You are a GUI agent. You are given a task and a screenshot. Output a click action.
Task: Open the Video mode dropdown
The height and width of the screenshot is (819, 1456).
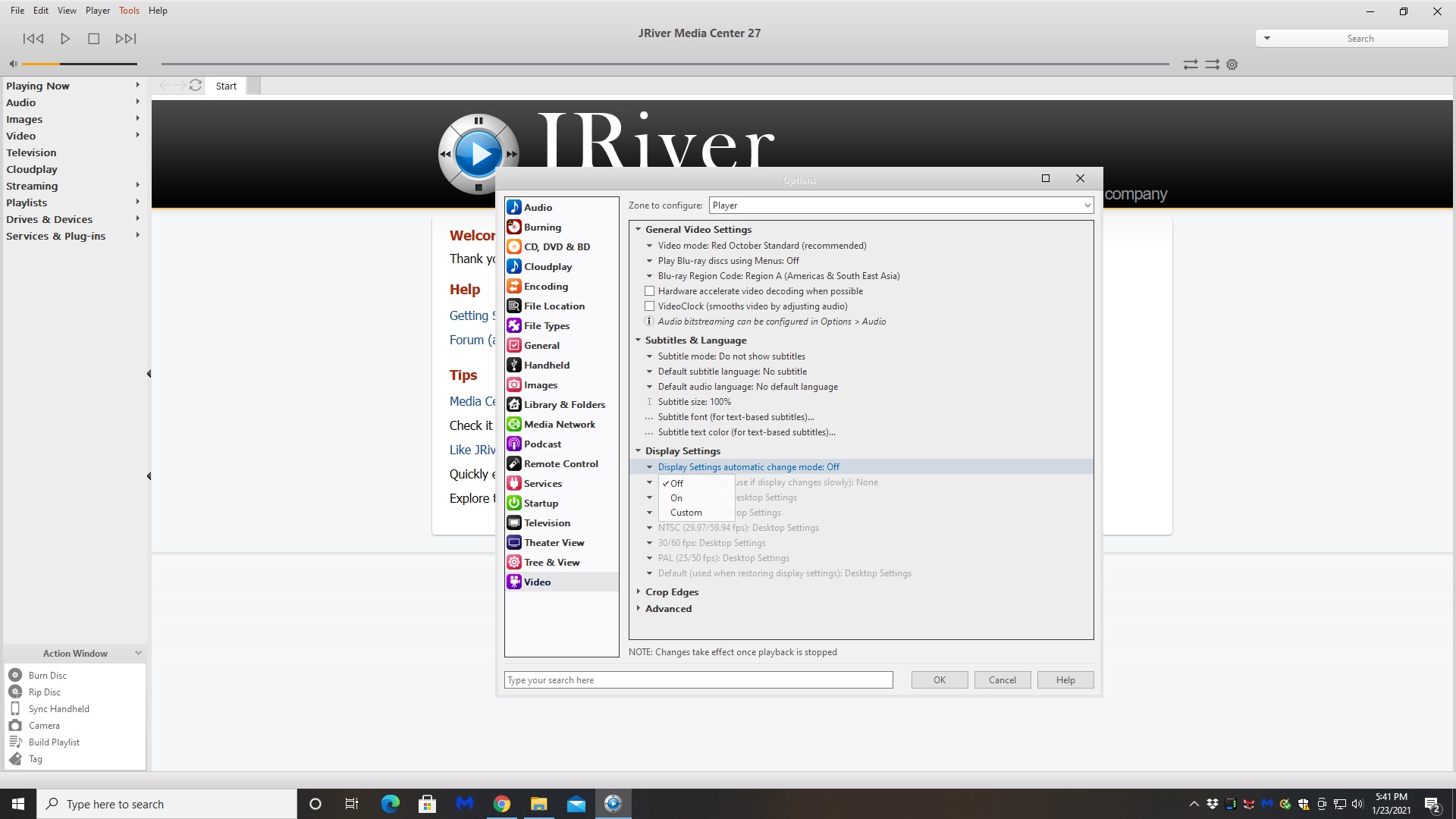point(761,246)
